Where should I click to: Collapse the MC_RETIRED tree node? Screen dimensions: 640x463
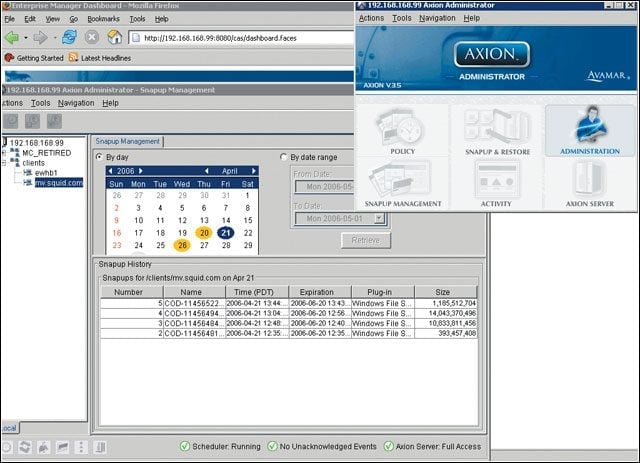pyautogui.click(x=4, y=153)
